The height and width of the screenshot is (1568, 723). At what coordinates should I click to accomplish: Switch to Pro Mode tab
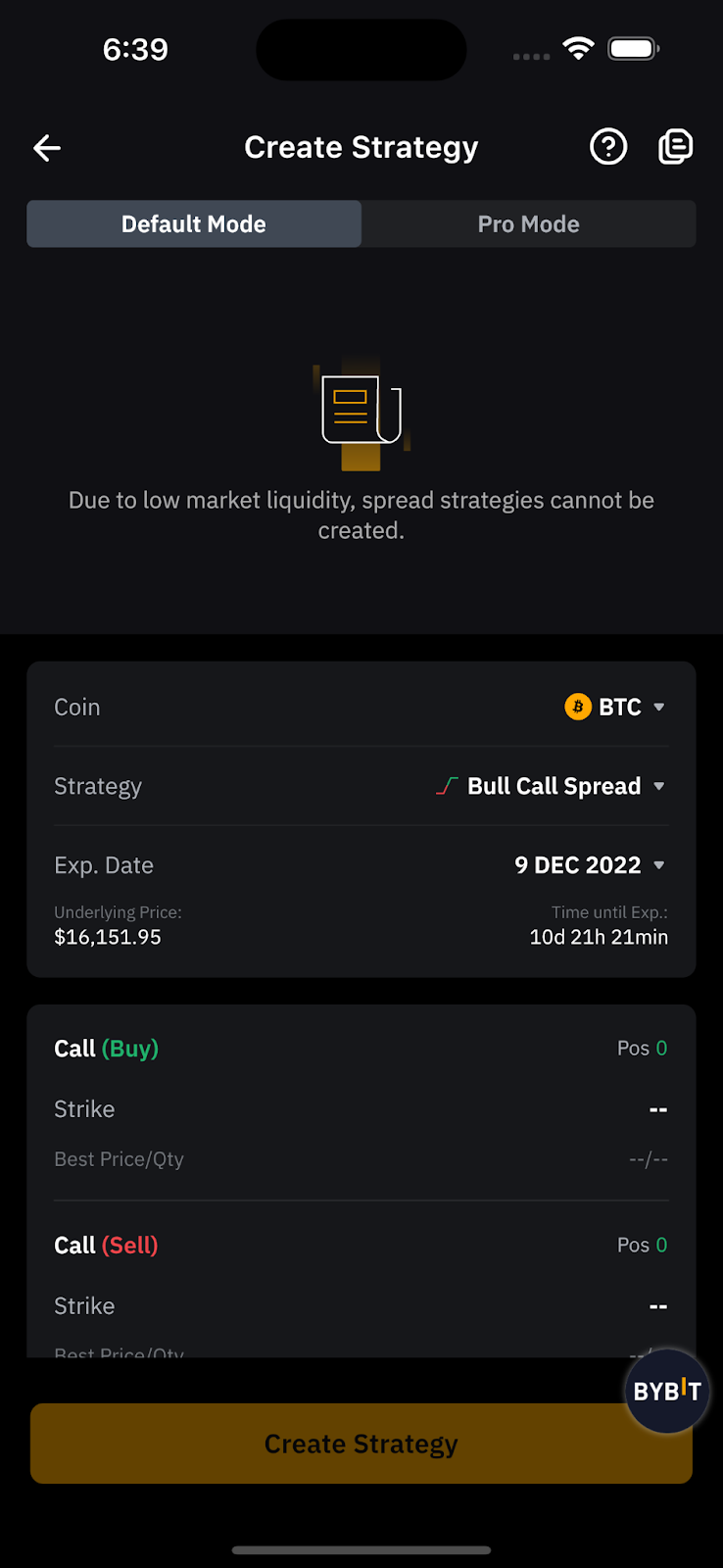tap(529, 224)
